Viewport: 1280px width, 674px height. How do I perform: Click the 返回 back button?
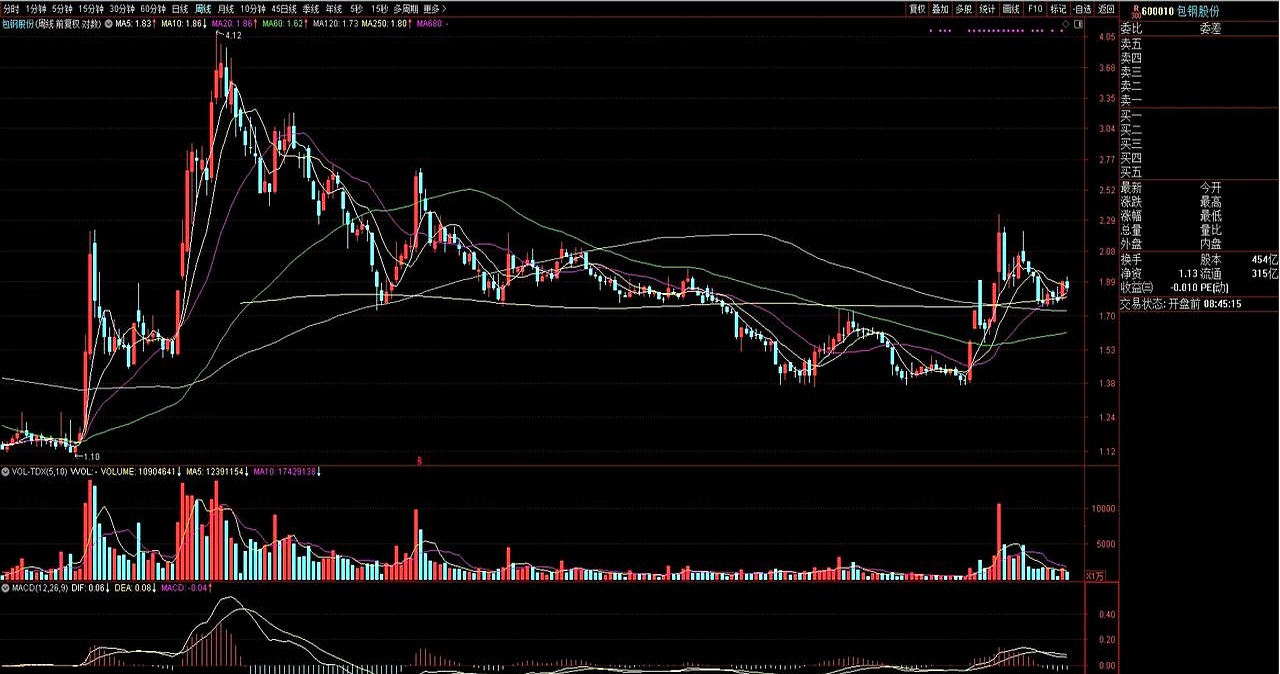tap(1106, 8)
